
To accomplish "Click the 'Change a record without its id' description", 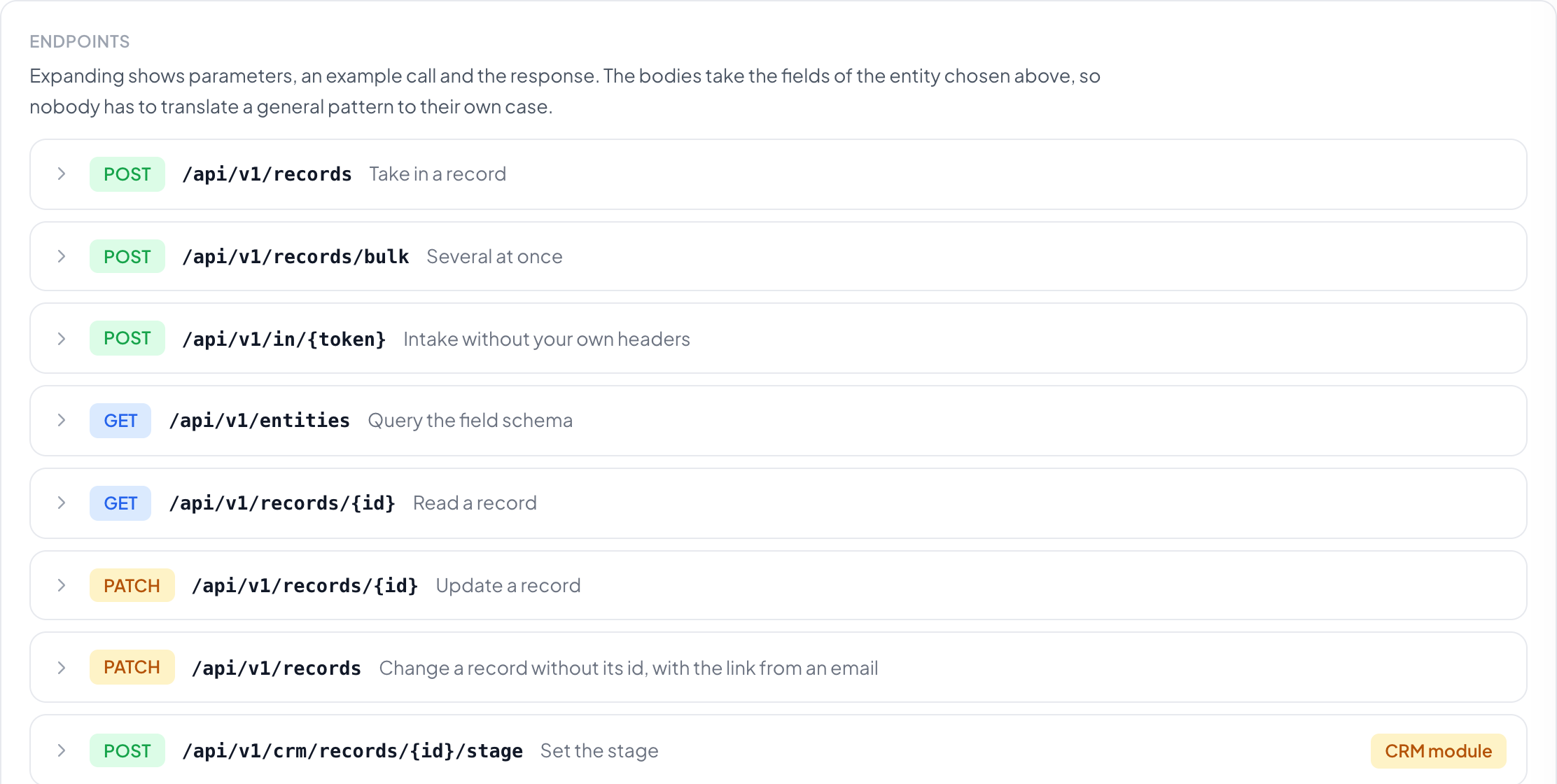I will [629, 668].
